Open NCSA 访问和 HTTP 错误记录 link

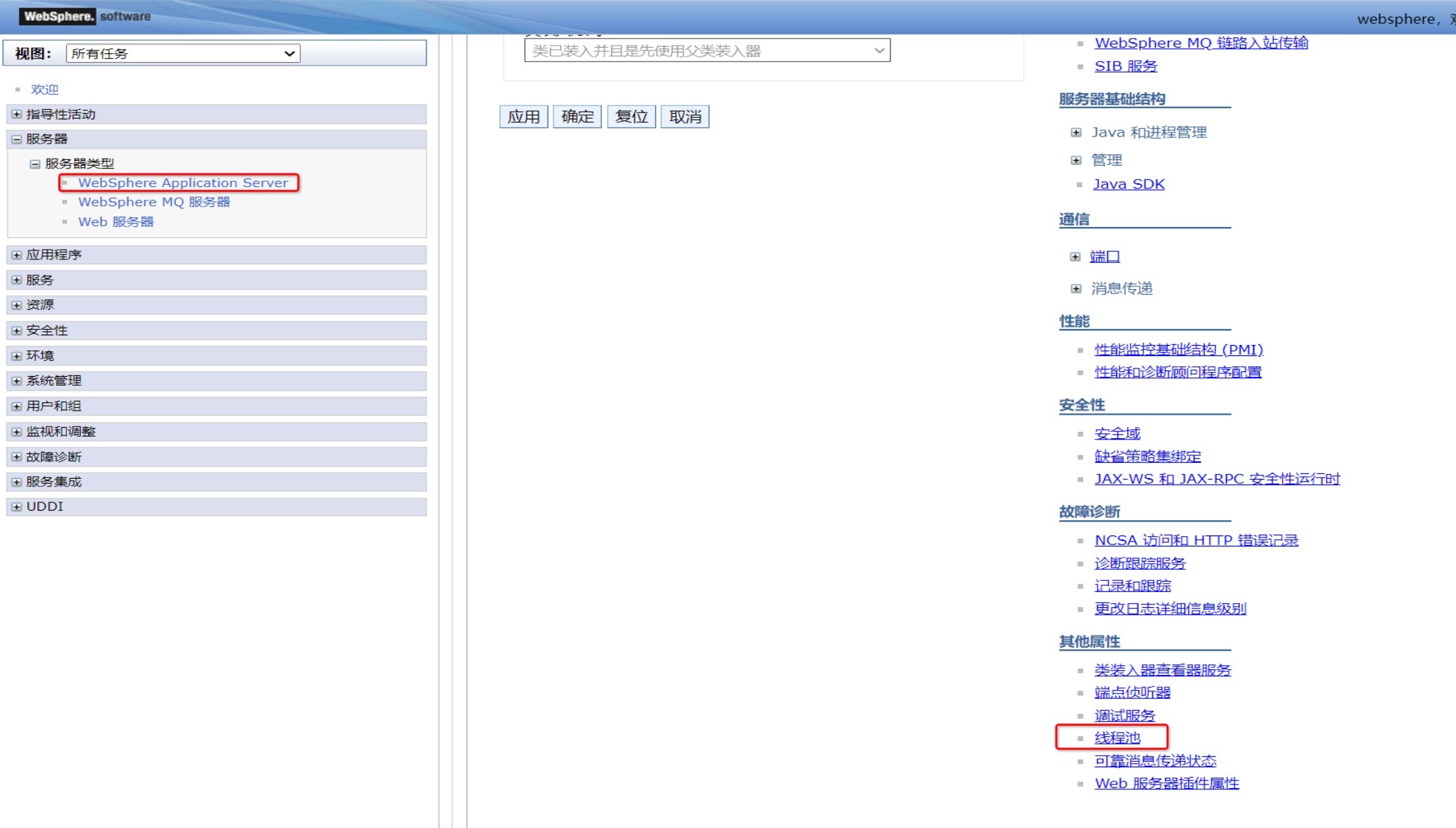coord(1196,541)
